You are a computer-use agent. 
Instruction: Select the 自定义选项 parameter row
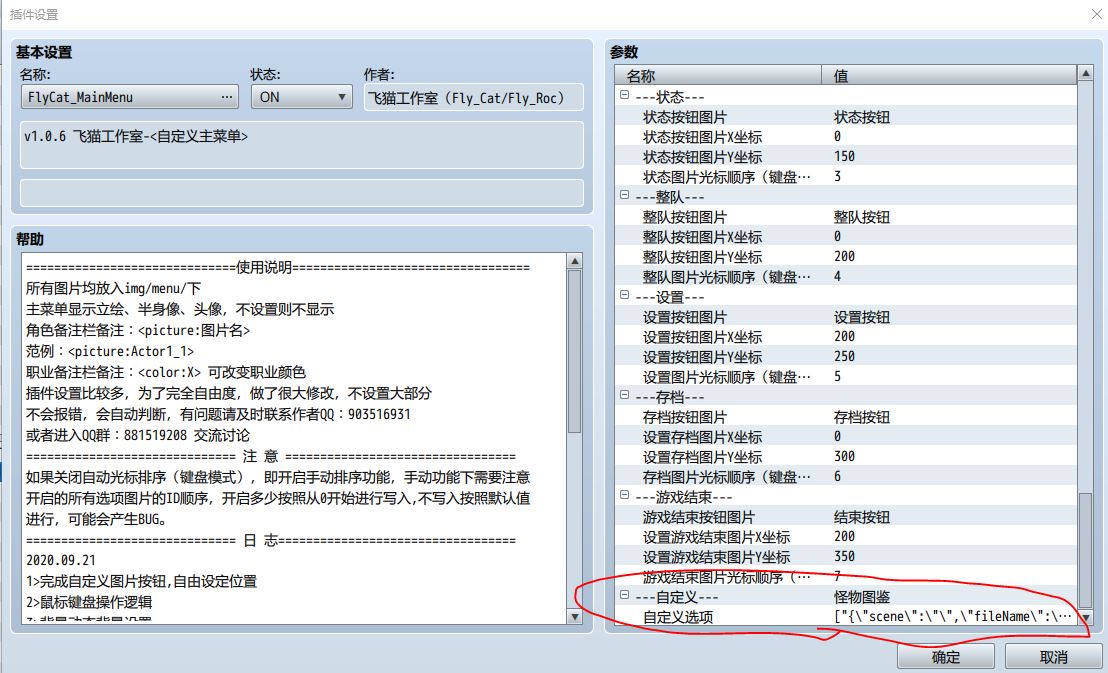(x=846, y=616)
